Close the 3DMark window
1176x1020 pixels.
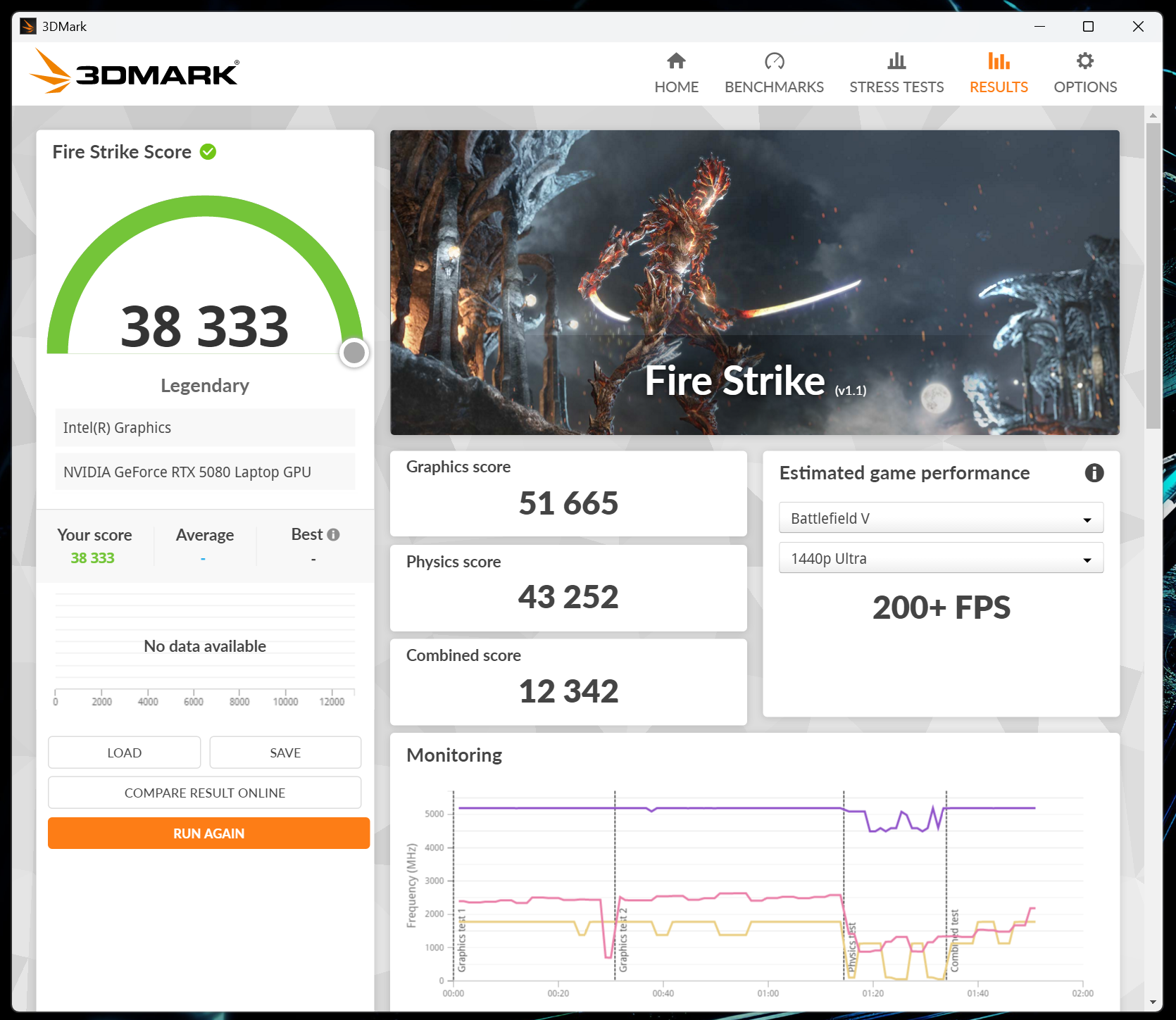tap(1138, 27)
